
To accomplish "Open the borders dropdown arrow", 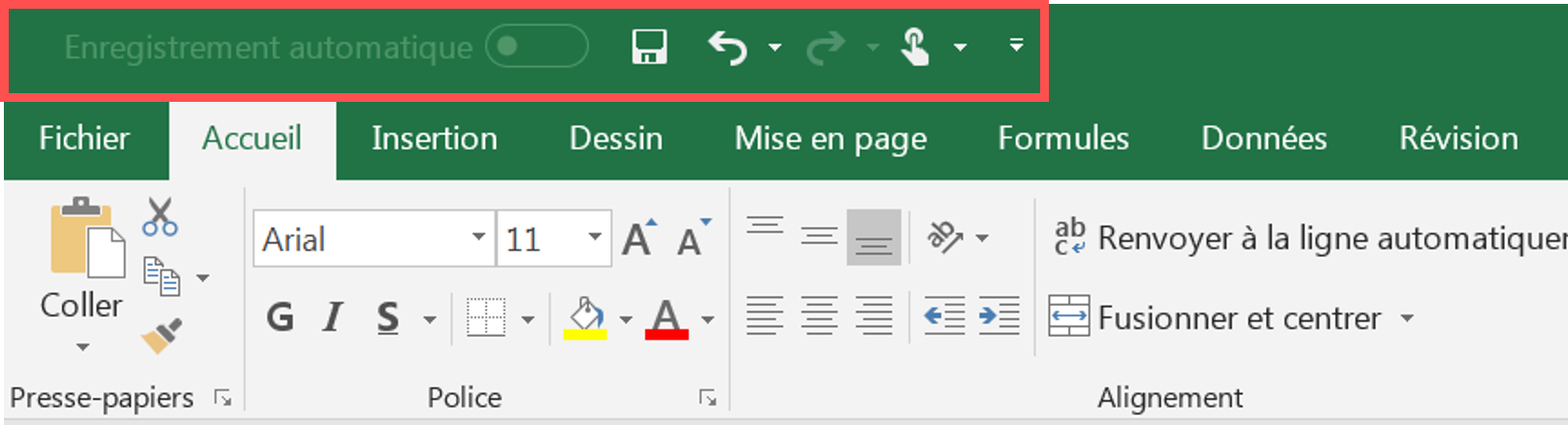I will 528,319.
